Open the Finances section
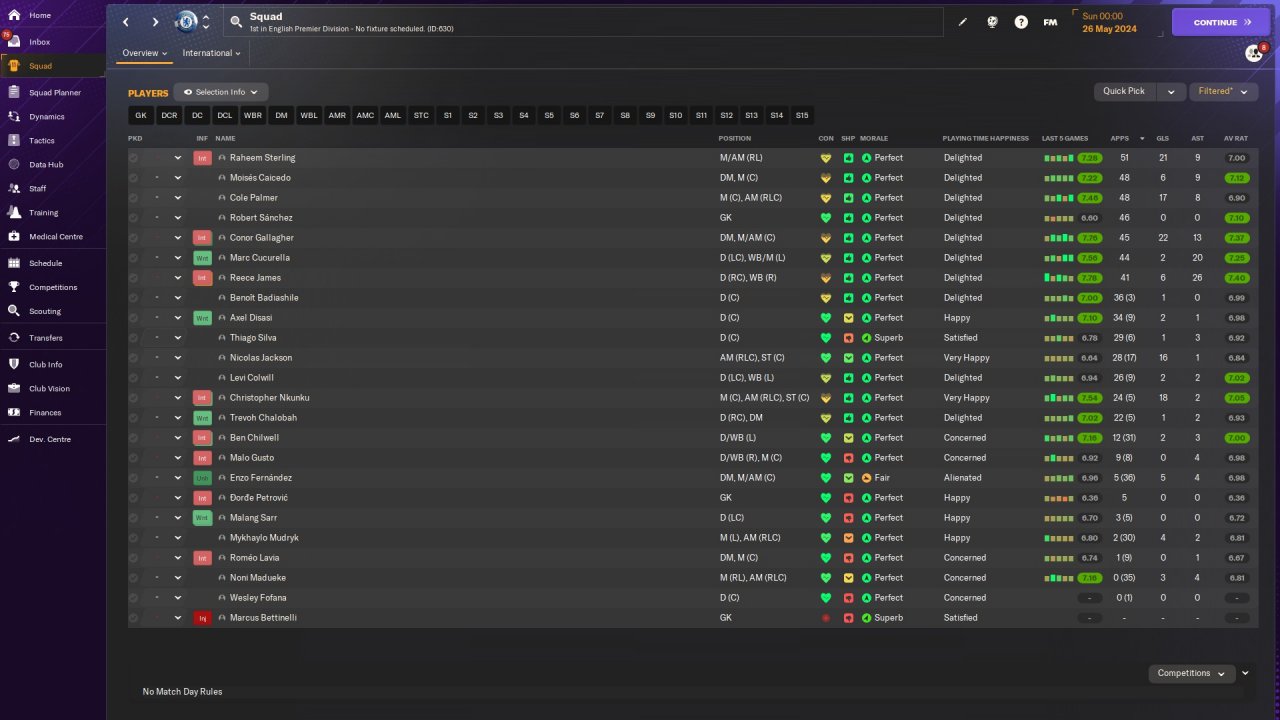This screenshot has width=1280, height=720. click(52, 412)
